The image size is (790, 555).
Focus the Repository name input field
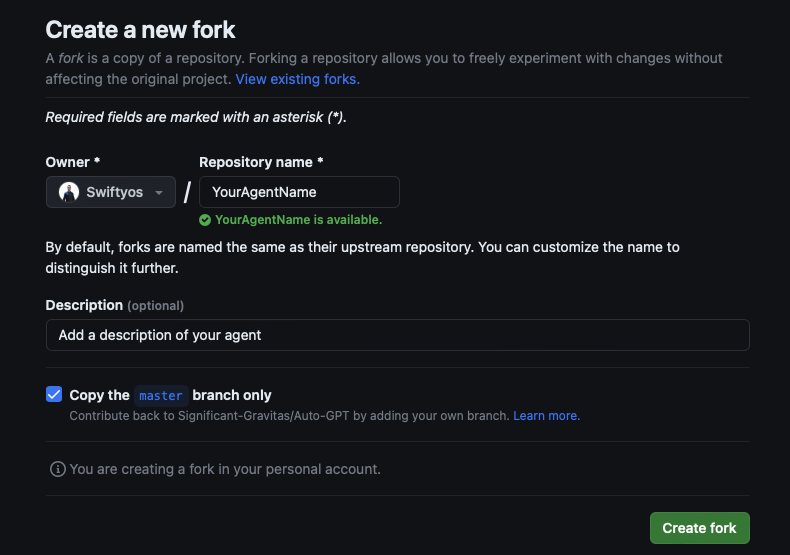(299, 192)
